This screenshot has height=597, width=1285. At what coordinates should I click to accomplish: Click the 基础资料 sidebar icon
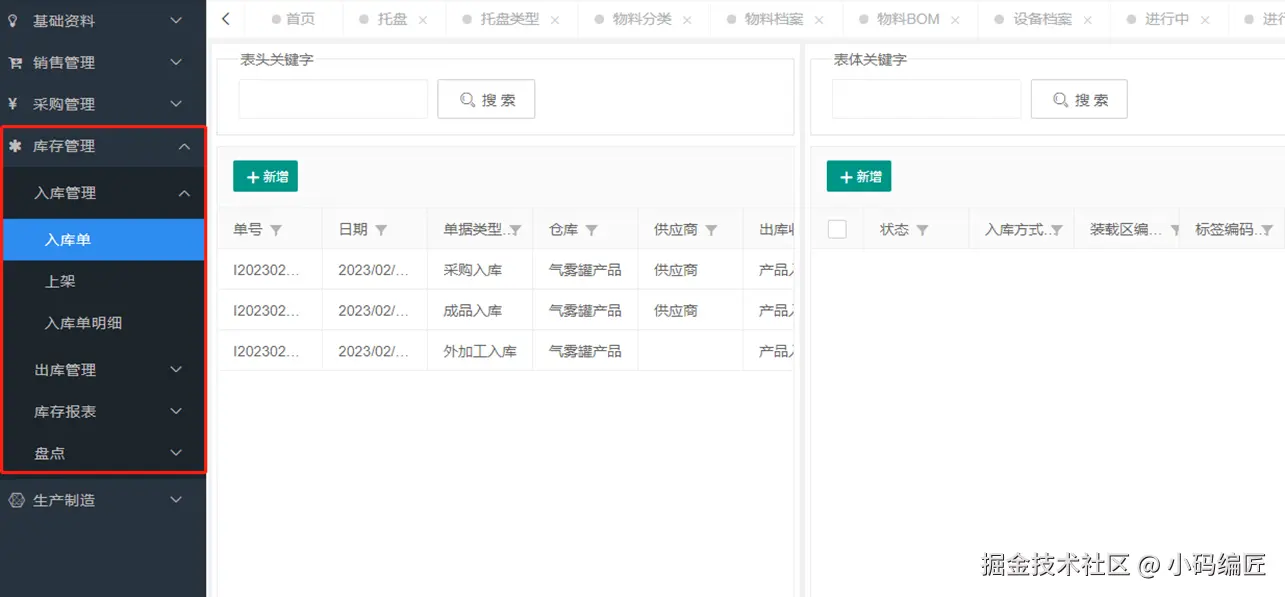(x=14, y=20)
